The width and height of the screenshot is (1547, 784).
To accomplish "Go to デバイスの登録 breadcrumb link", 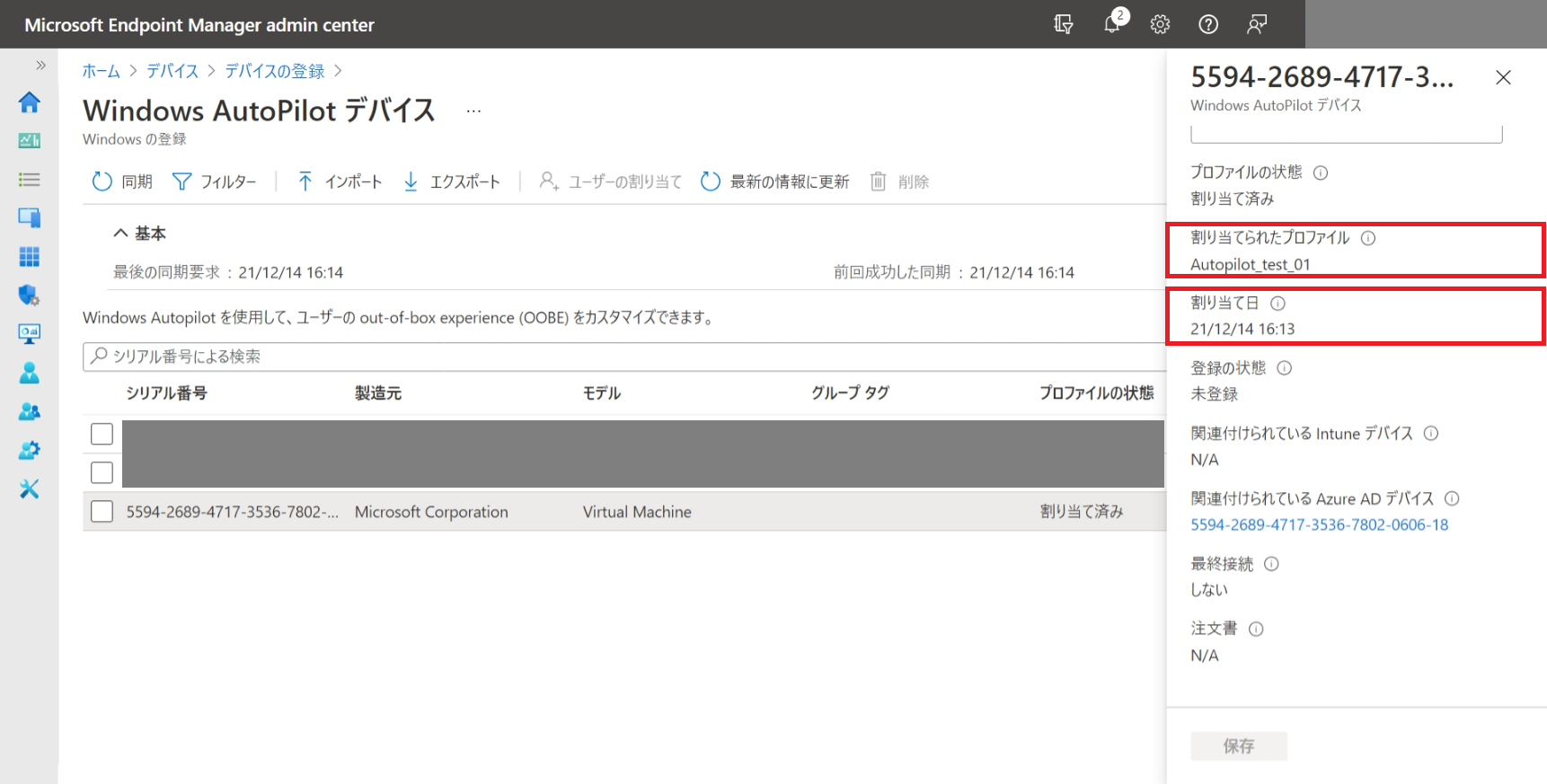I will (275, 71).
